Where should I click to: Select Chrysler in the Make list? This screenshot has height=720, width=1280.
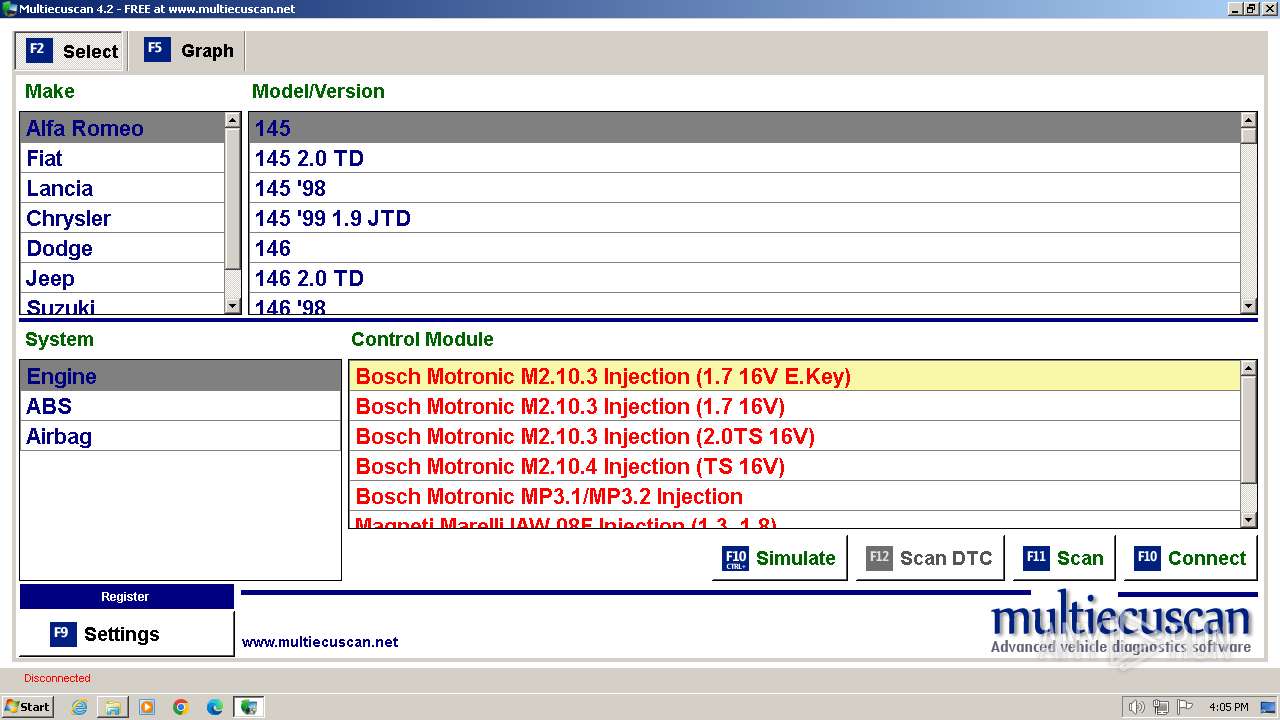tap(122, 218)
